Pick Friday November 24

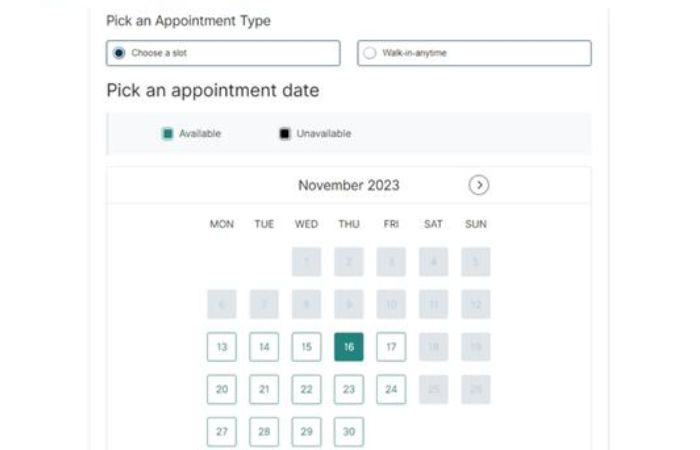[391, 389]
